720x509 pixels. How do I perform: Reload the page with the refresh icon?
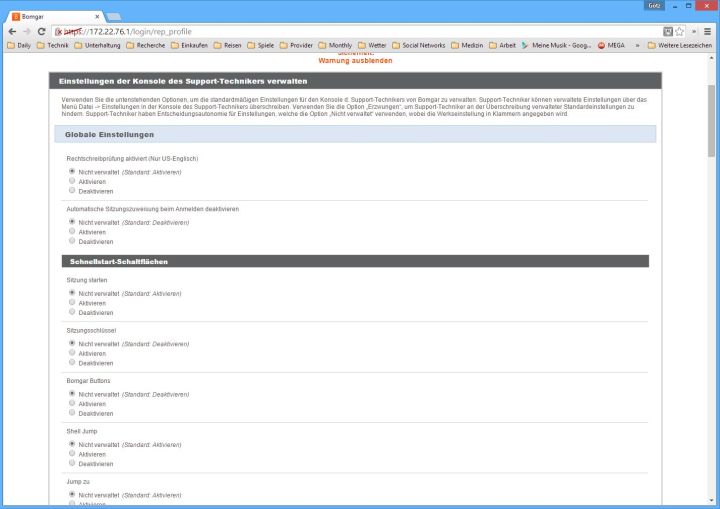[41, 31]
